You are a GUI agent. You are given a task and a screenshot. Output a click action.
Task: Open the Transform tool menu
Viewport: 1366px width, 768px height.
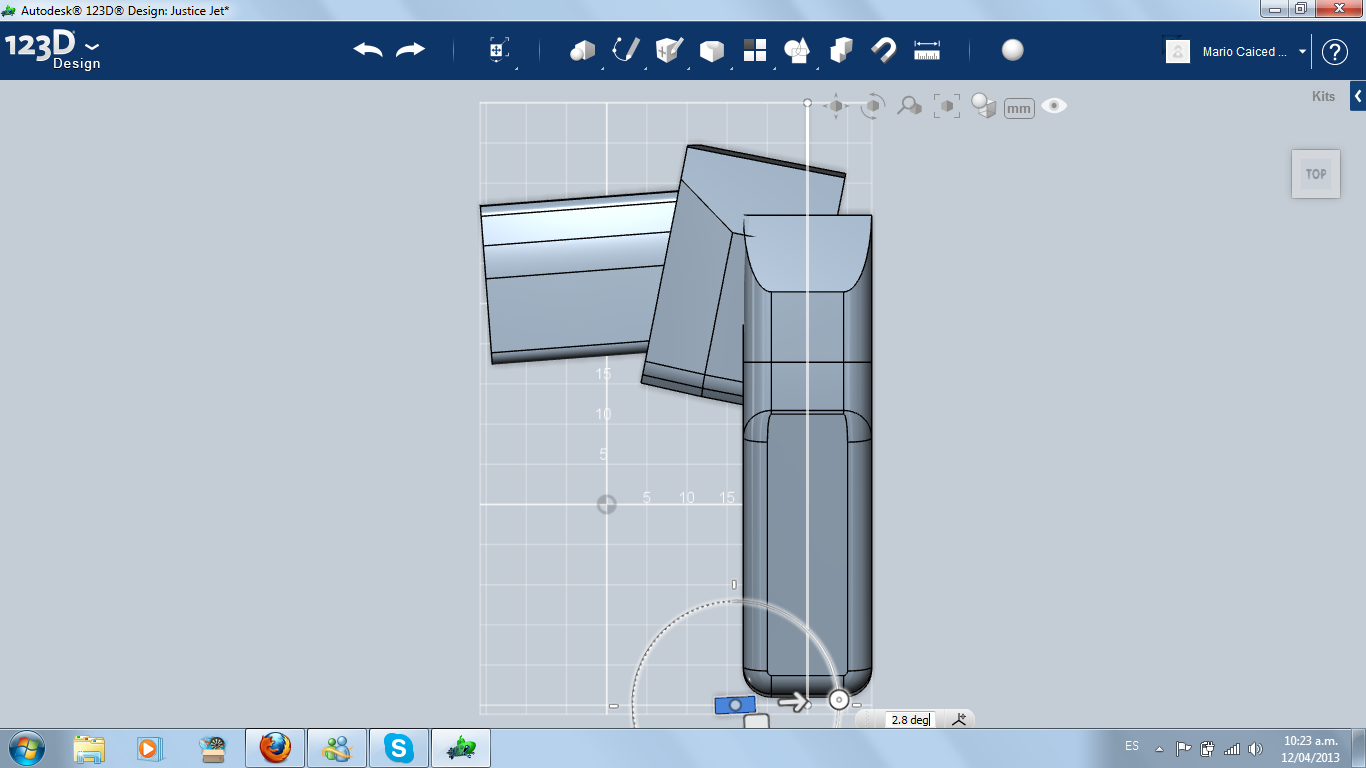(x=499, y=50)
